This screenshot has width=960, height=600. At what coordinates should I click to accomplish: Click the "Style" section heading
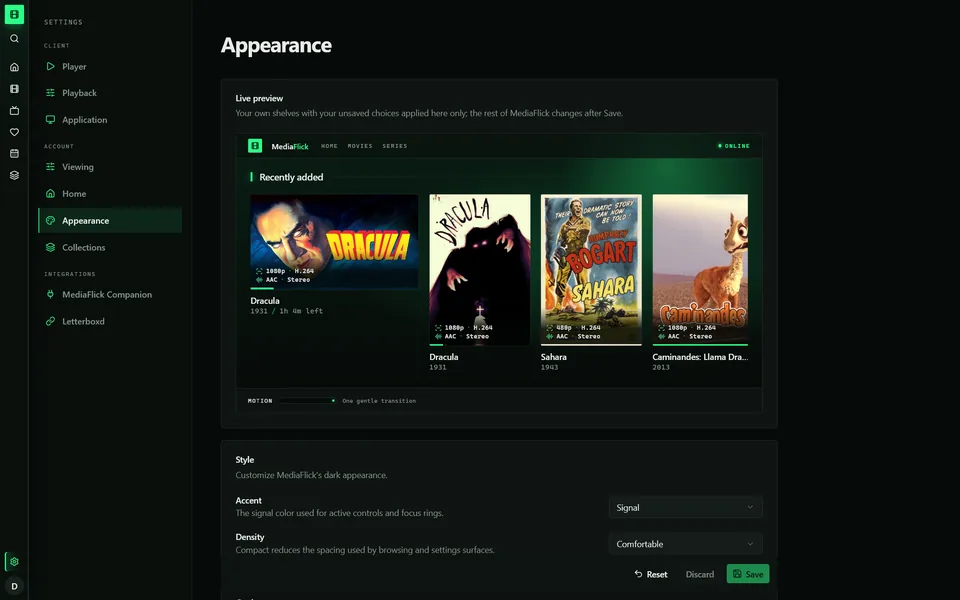pyautogui.click(x=244, y=460)
